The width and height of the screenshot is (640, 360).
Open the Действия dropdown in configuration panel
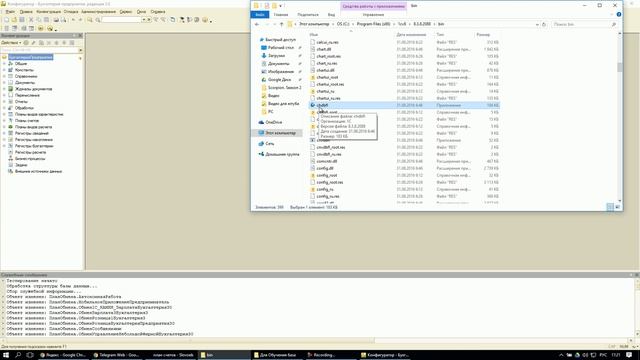pyautogui.click(x=11, y=42)
